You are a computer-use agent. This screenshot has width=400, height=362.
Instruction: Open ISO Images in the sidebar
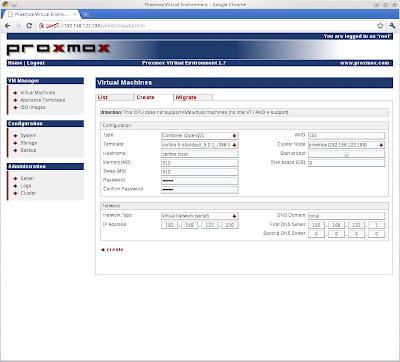[x=33, y=107]
